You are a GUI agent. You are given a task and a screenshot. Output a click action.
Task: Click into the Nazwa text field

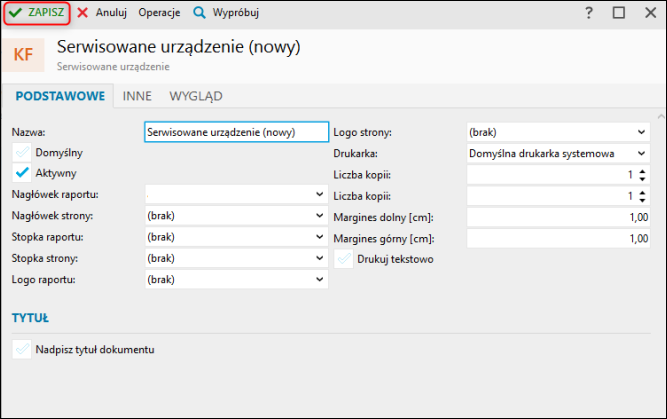[236, 131]
